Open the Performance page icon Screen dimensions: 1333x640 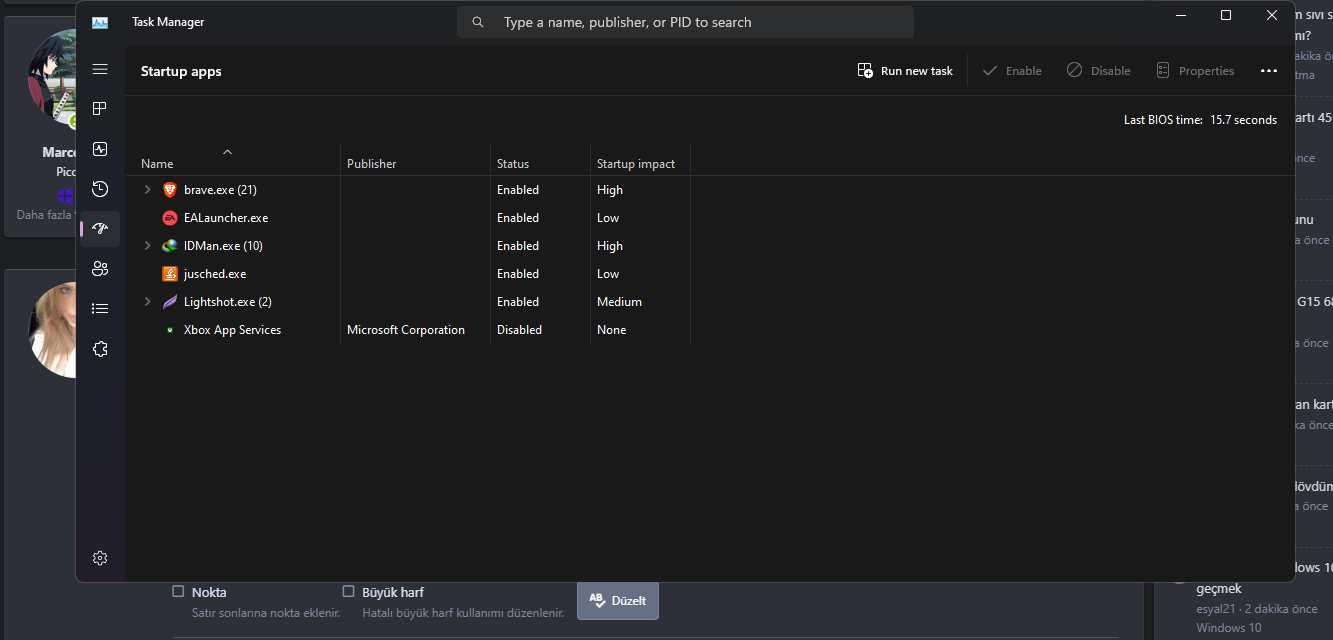100,149
